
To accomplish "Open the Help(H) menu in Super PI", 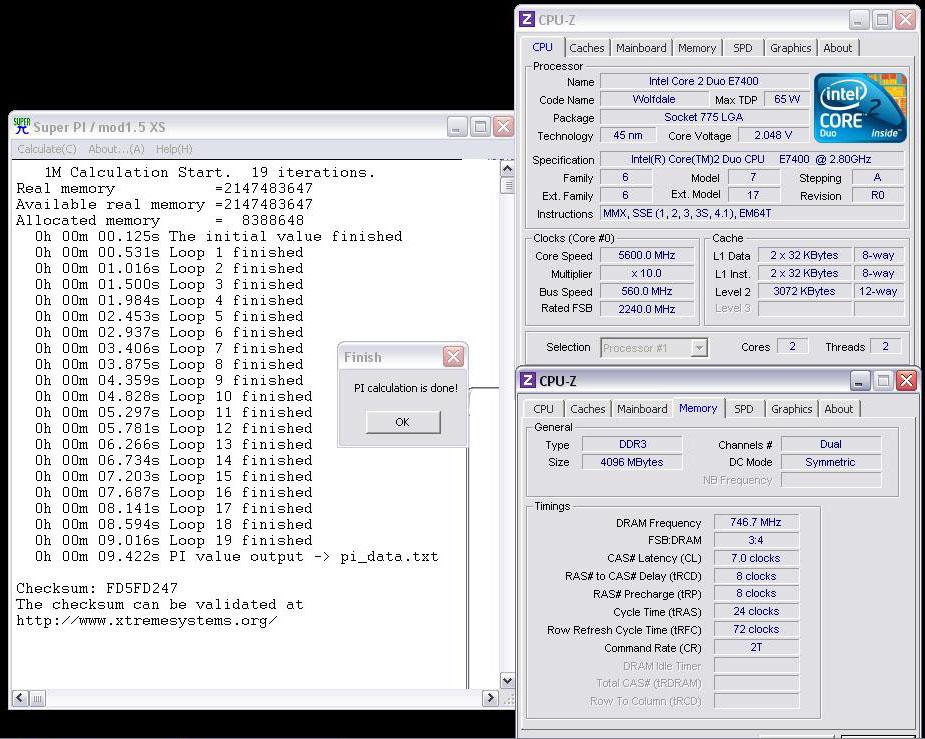I will (x=174, y=149).
